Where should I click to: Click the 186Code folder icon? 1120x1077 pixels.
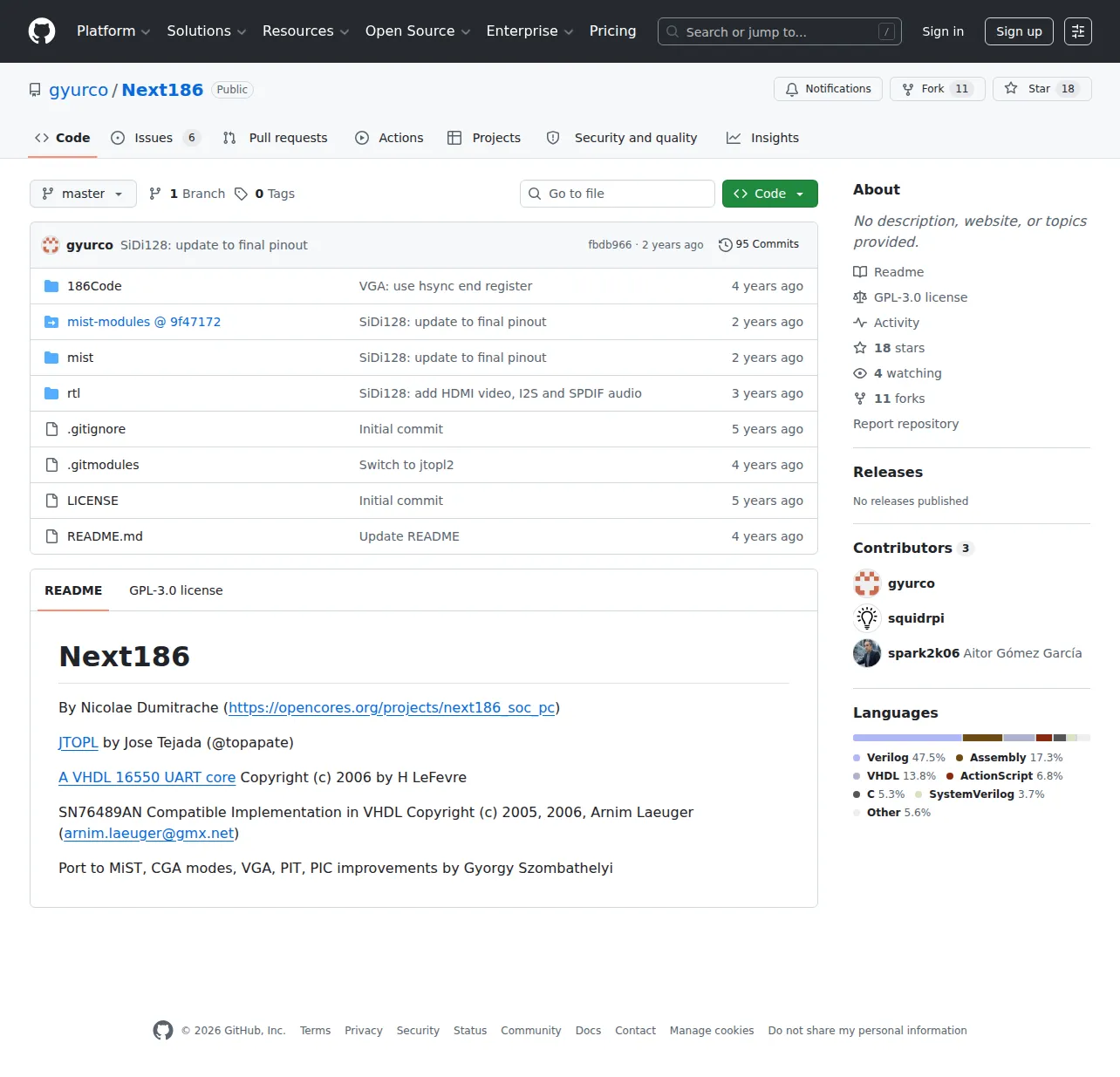pyautogui.click(x=51, y=286)
